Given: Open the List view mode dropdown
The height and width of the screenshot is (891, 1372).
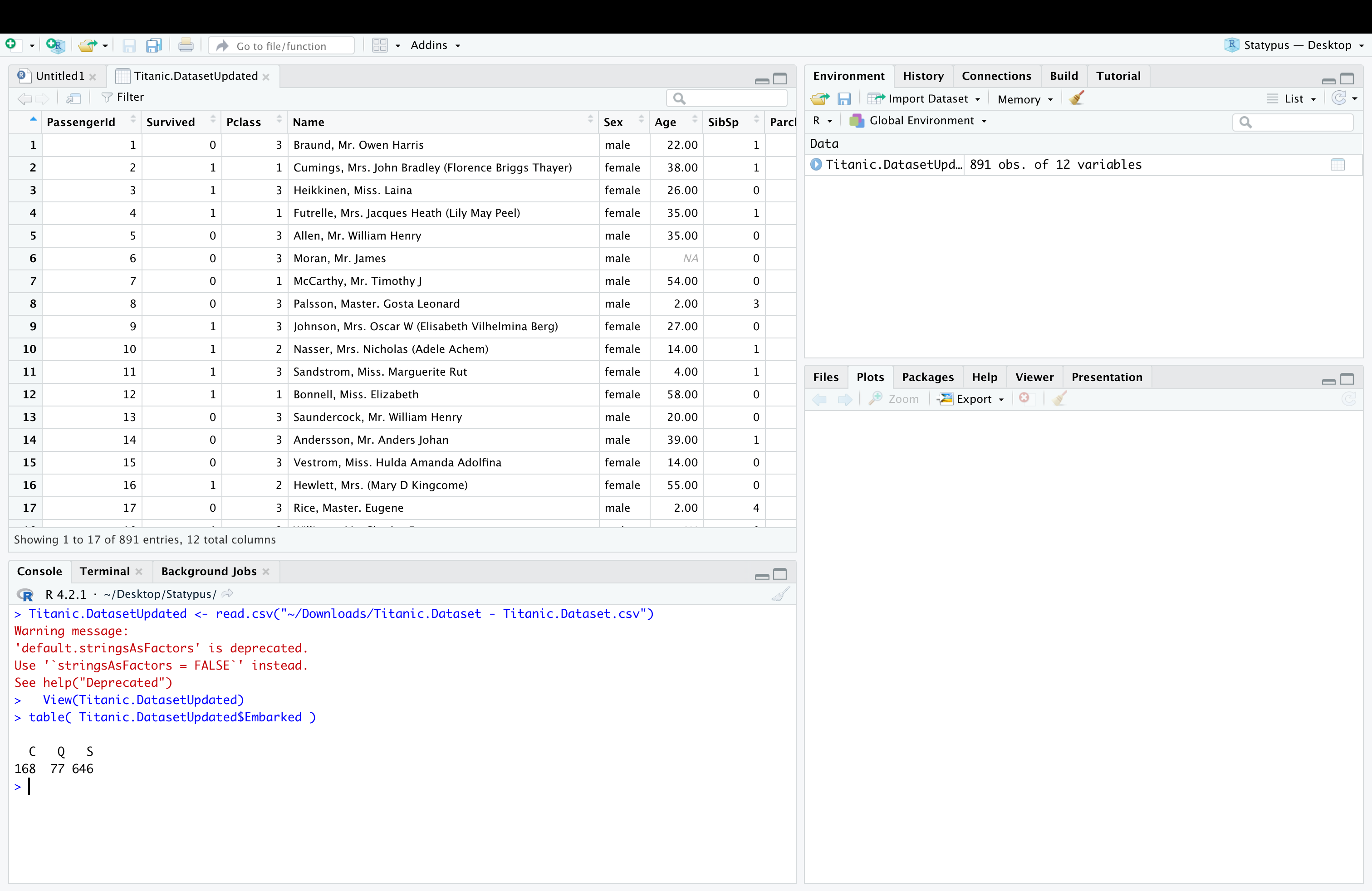Looking at the screenshot, I should coord(1292,99).
